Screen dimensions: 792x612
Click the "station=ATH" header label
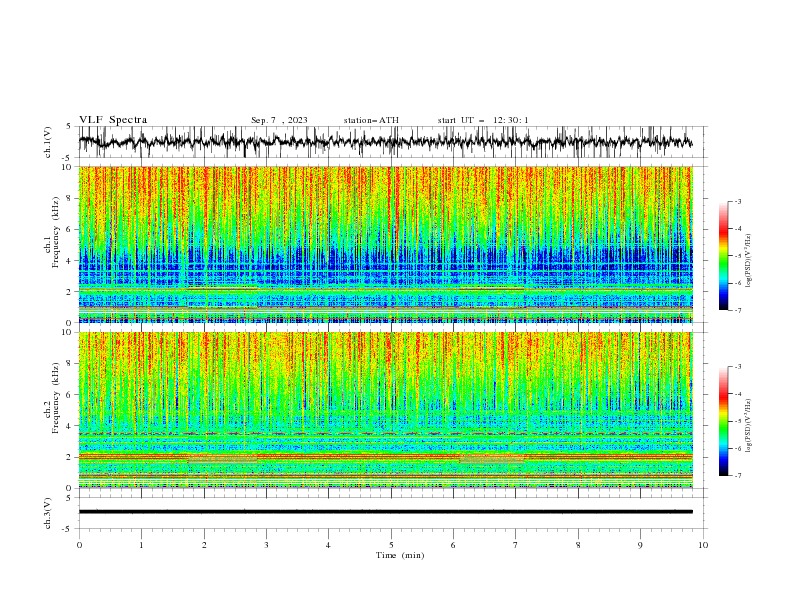pos(371,120)
